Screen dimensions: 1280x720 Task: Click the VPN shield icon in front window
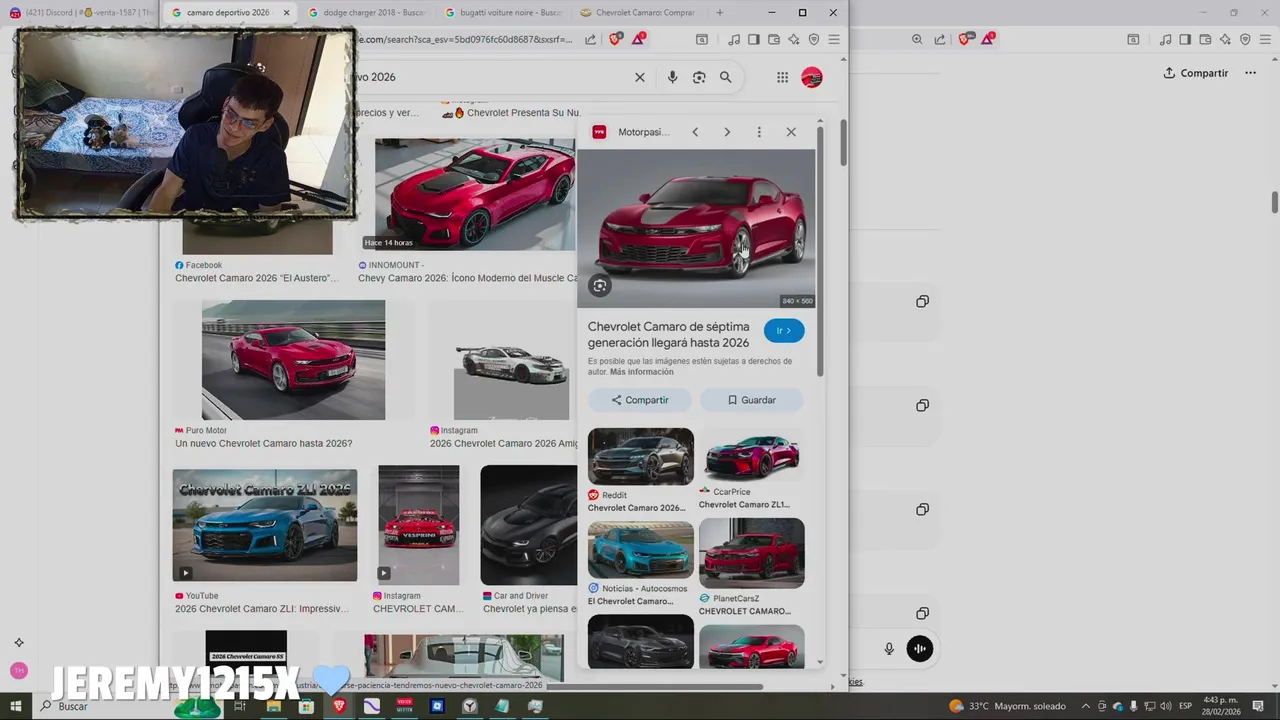click(814, 39)
